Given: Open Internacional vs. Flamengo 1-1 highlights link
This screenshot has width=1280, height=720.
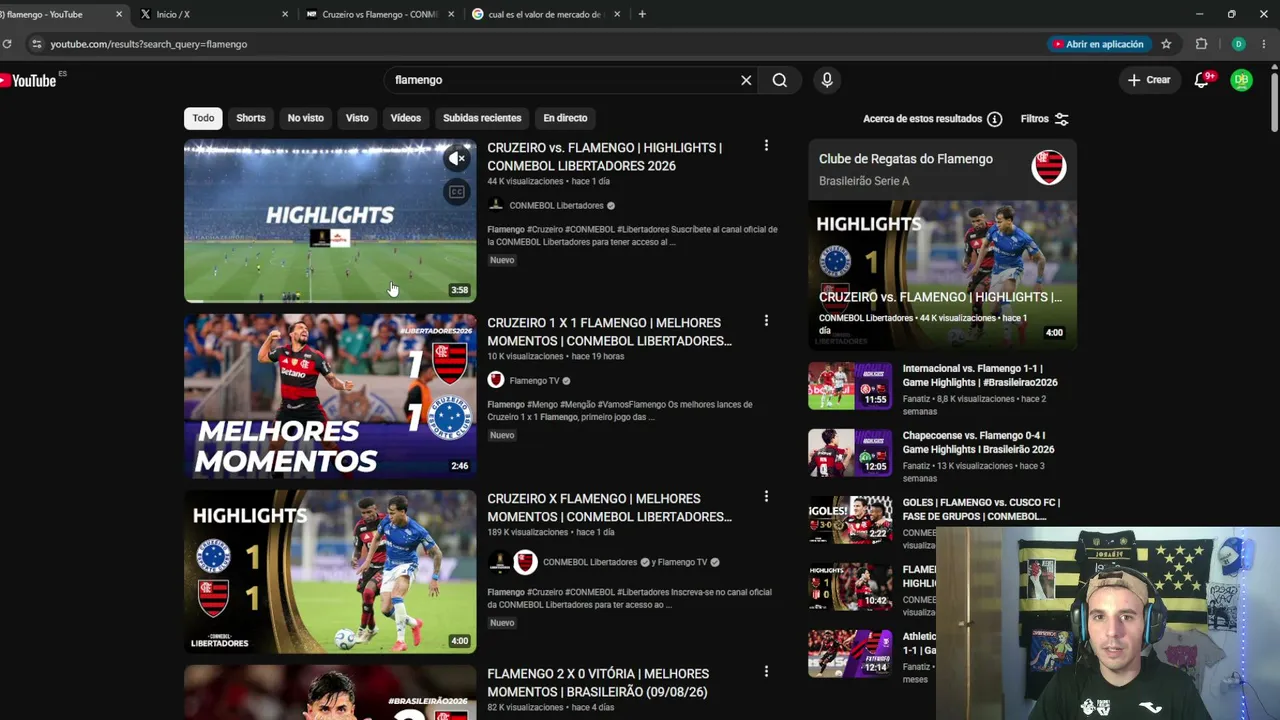Looking at the screenshot, I should pos(980,375).
